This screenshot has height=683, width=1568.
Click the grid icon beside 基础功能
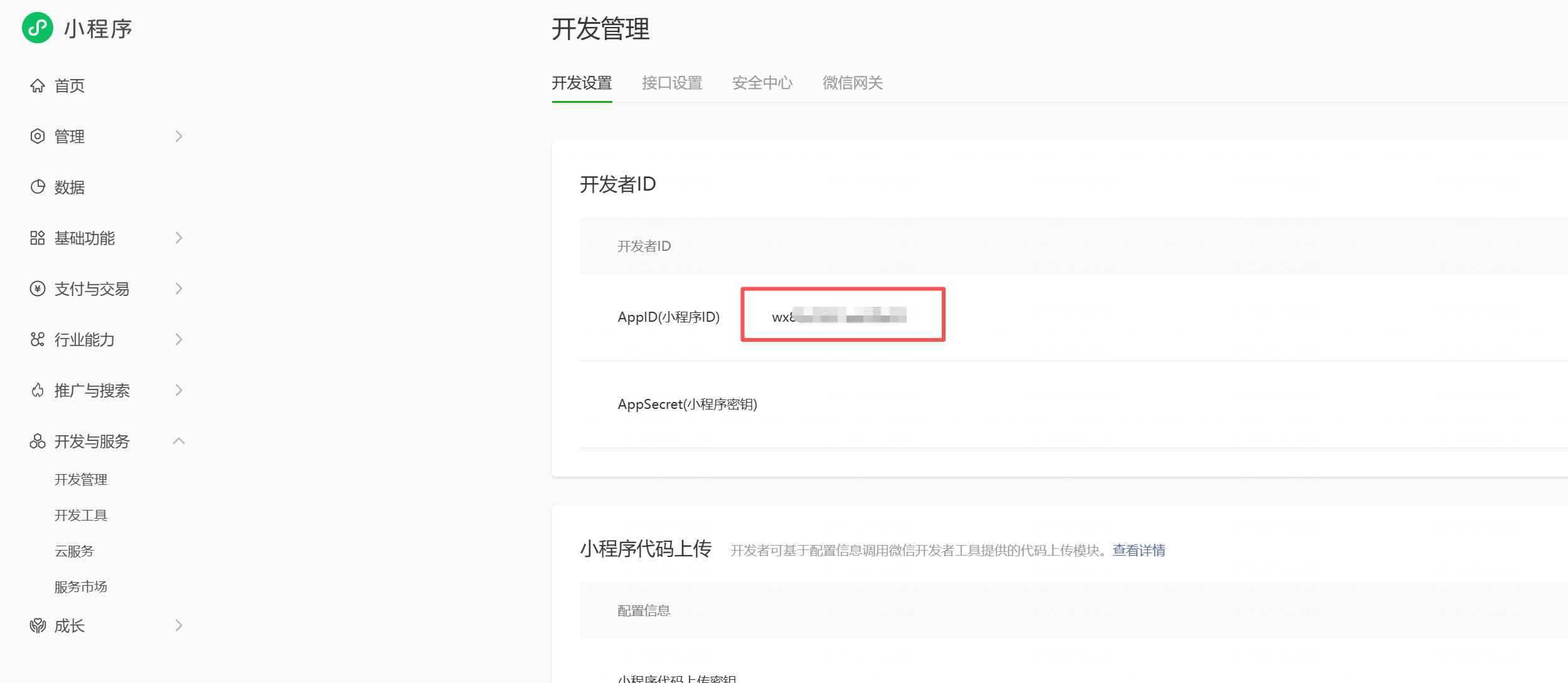(x=38, y=238)
